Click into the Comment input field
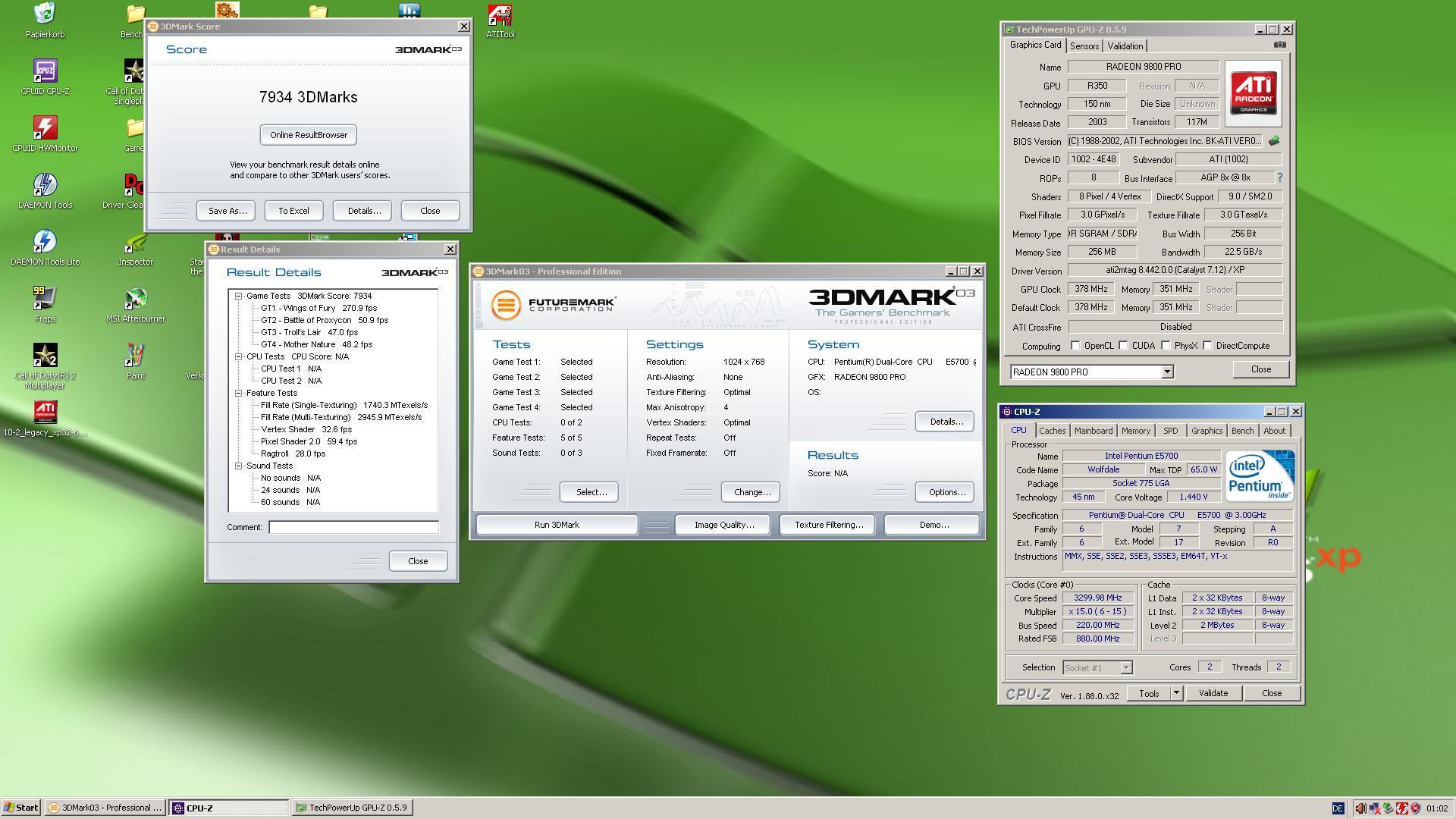 point(353,527)
